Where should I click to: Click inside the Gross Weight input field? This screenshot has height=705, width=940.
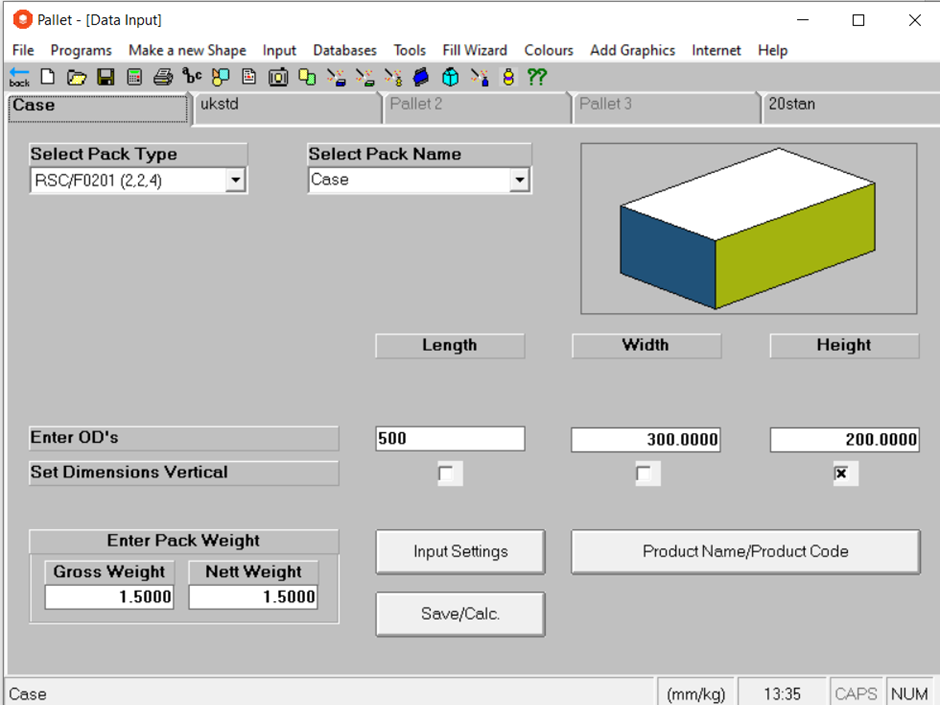(x=108, y=597)
